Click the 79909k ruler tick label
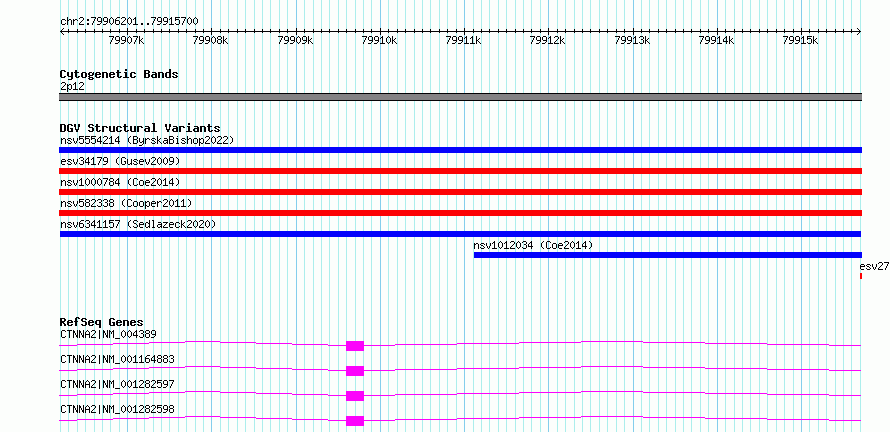 (x=295, y=40)
